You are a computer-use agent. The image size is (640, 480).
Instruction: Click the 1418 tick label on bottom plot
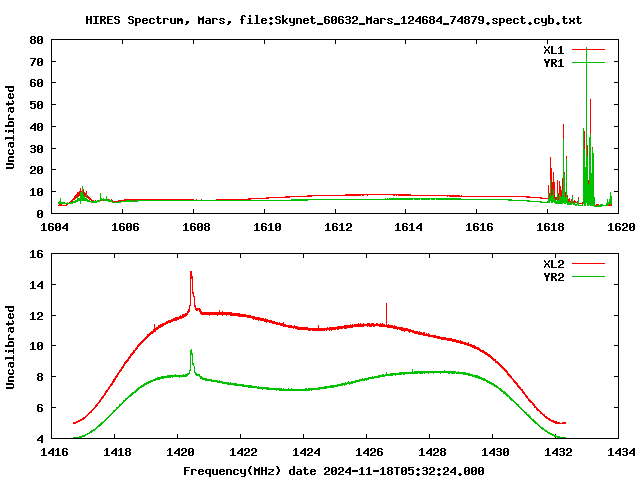[118, 452]
